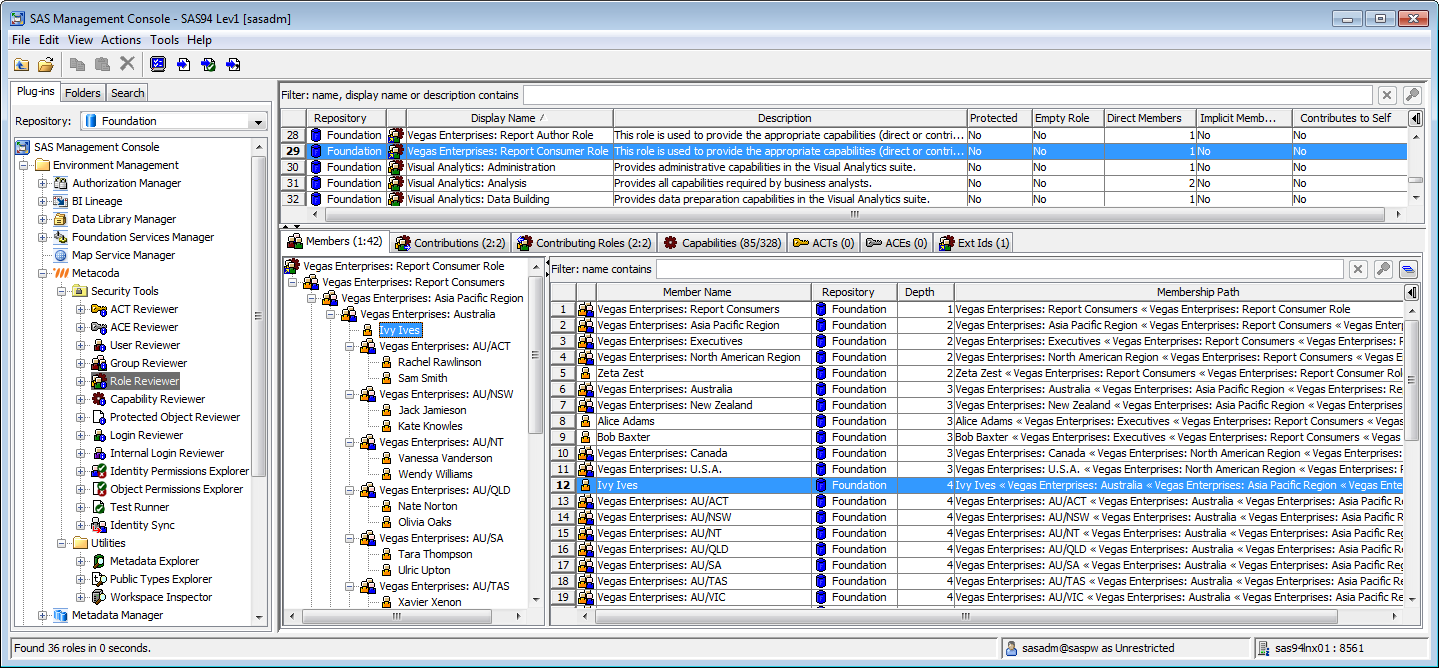1439x668 pixels.
Task: Click the roles table horizontal scrollbar
Action: [854, 214]
